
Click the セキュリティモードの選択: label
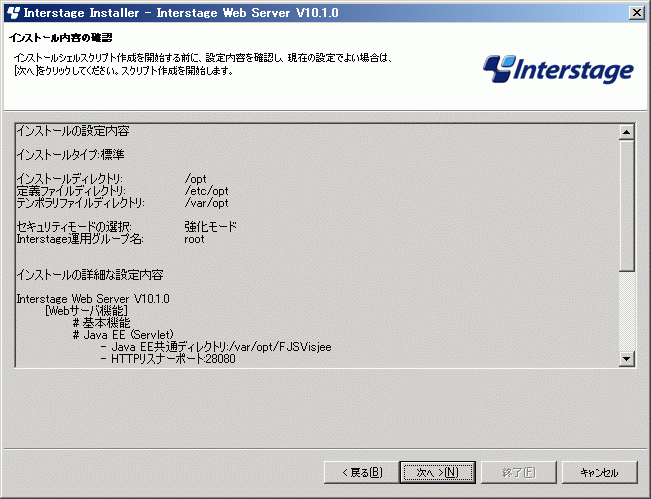[x=74, y=227]
